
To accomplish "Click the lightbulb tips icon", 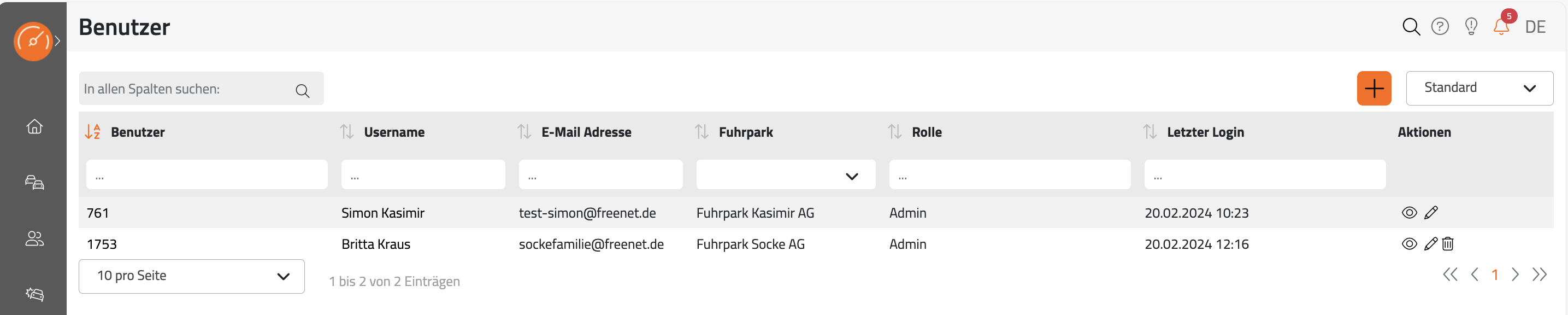I will 1471,26.
